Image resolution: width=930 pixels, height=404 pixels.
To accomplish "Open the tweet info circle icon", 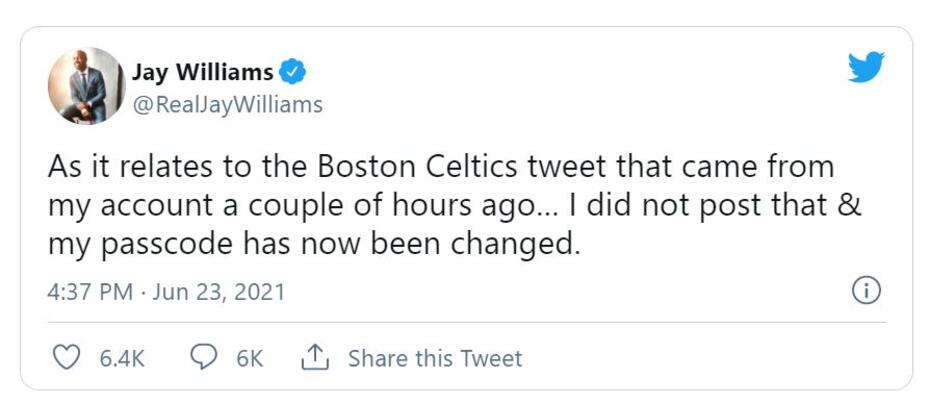I will [865, 291].
